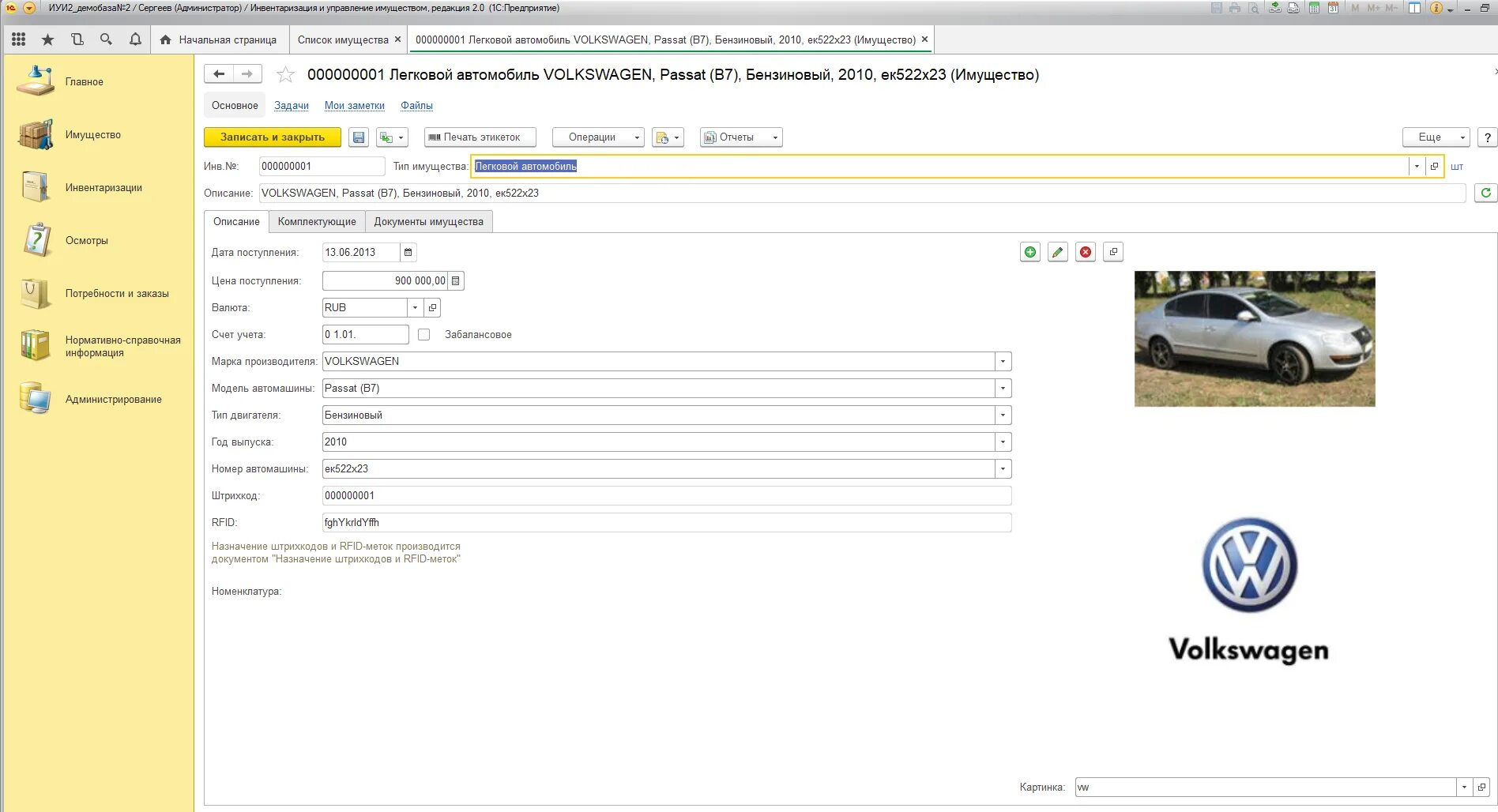Switch to the Список имущества tab
Viewport: 1498px width, 812px height.
click(x=343, y=39)
